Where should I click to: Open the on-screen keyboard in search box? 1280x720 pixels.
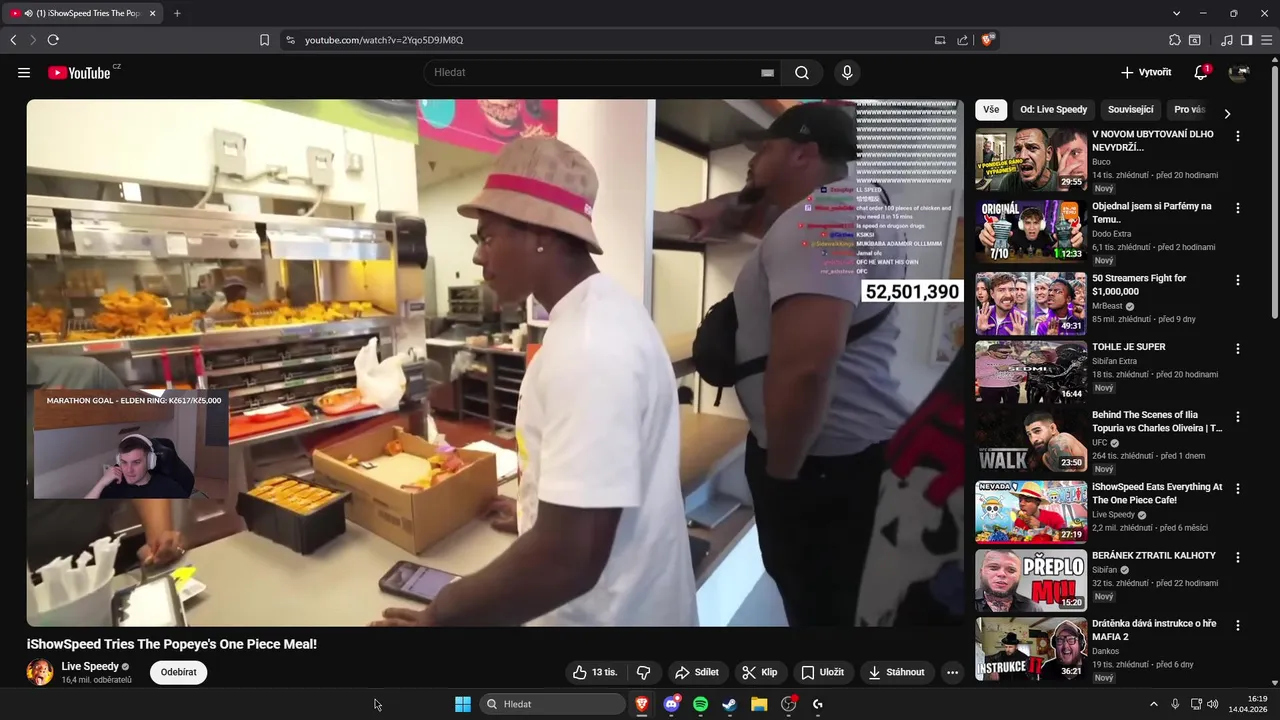click(x=767, y=73)
